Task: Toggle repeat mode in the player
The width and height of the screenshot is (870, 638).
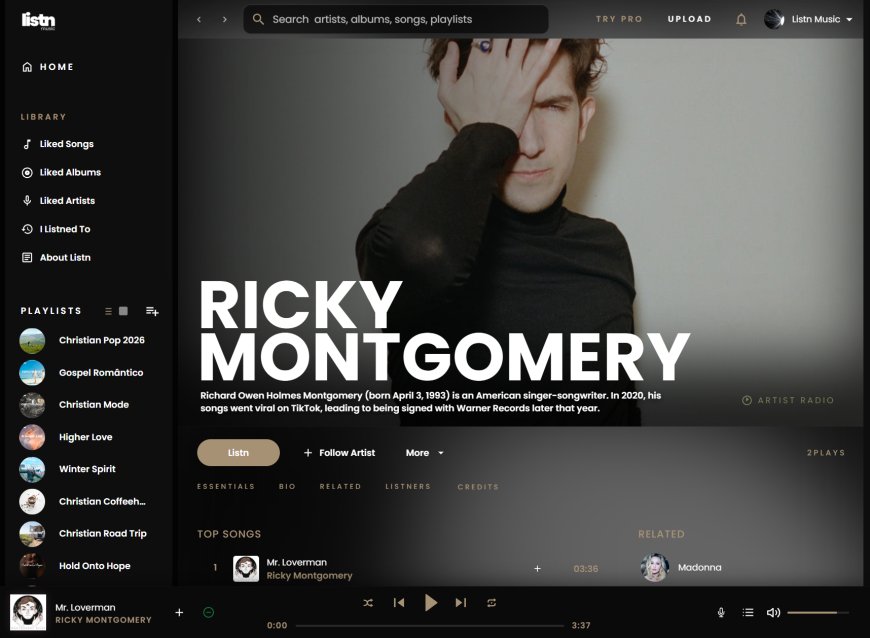Action: pos(491,603)
